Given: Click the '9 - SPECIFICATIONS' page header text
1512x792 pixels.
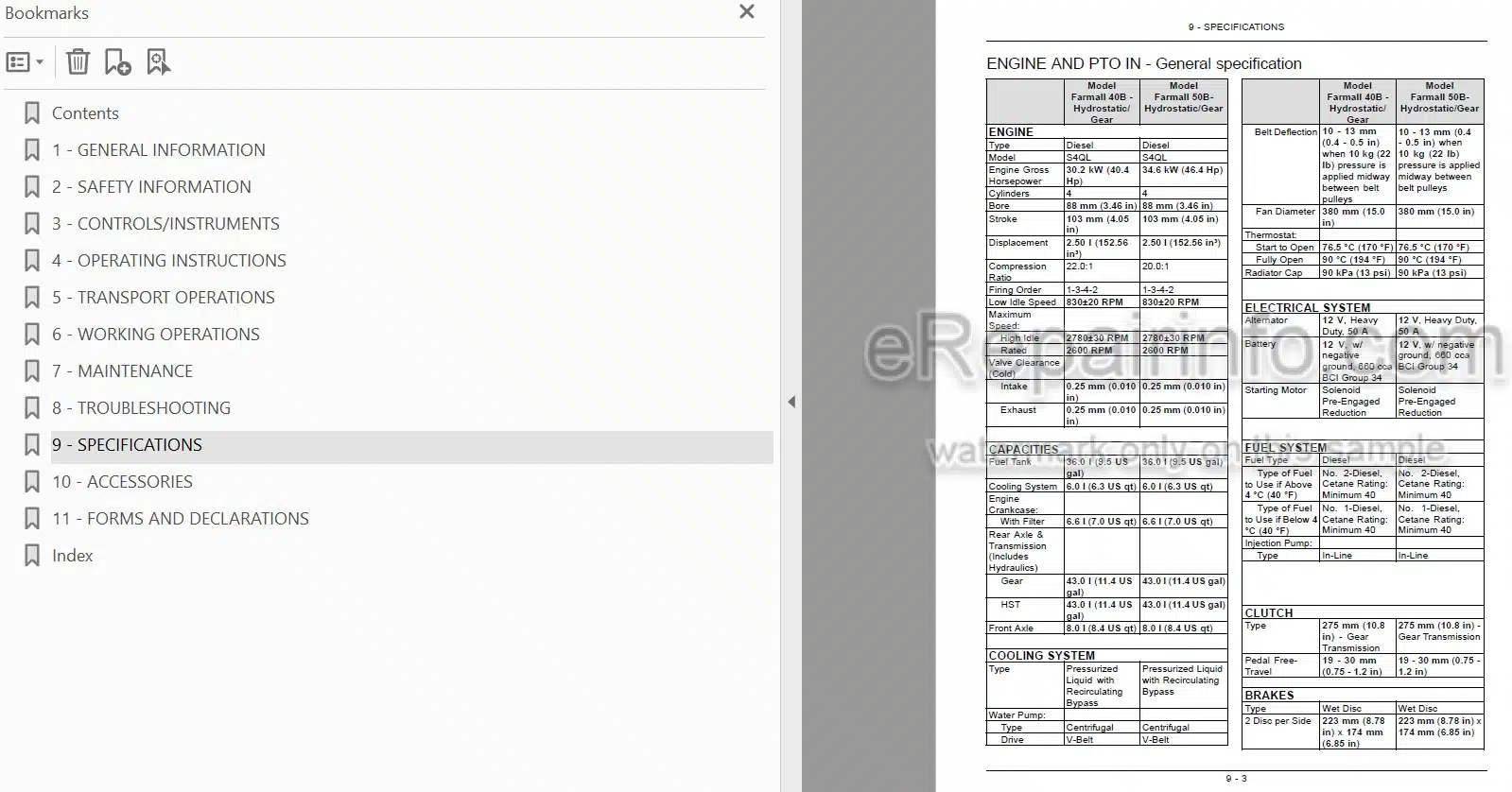Looking at the screenshot, I should pyautogui.click(x=1236, y=27).
